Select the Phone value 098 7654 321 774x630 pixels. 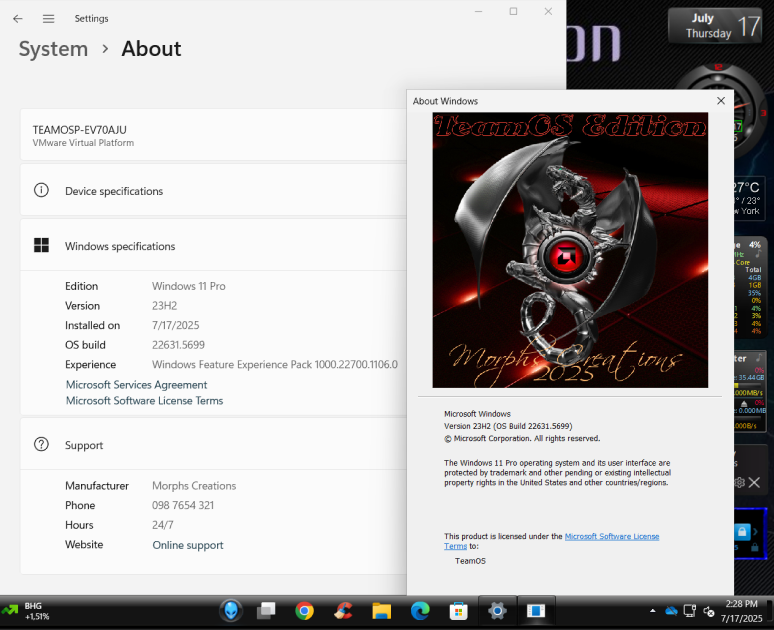183,505
